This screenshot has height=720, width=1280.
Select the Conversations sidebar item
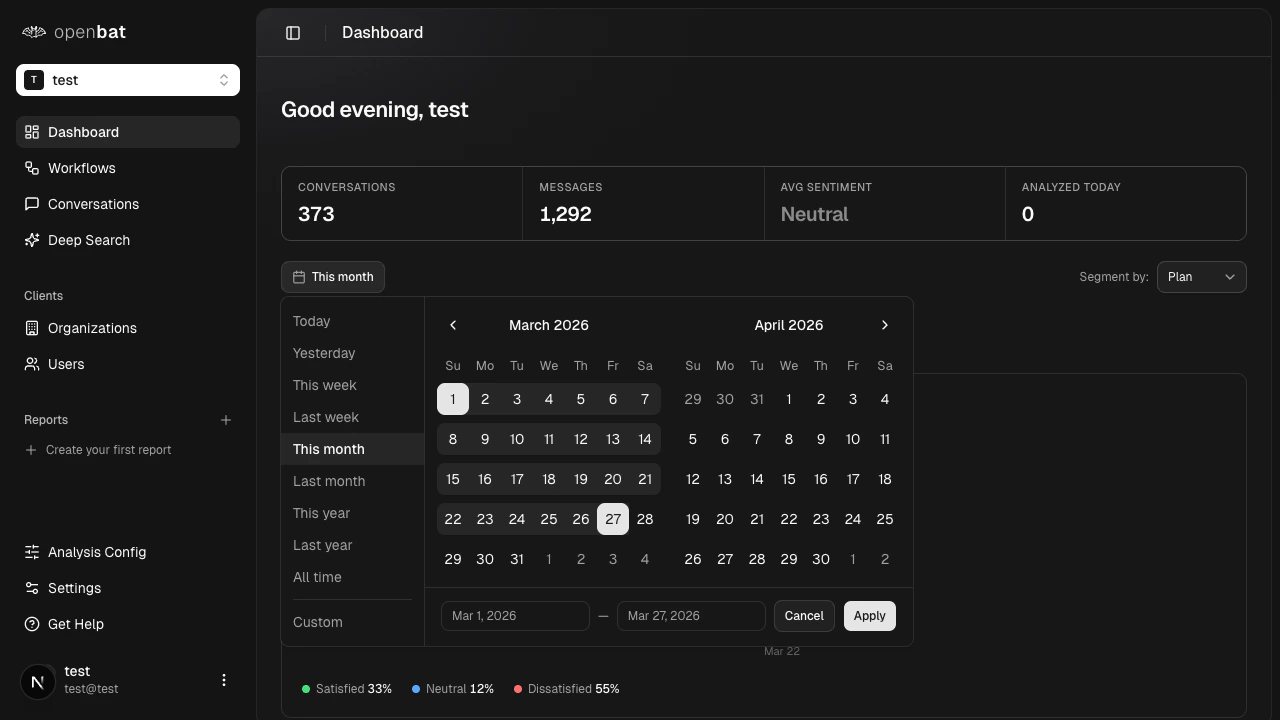pyautogui.click(x=93, y=204)
